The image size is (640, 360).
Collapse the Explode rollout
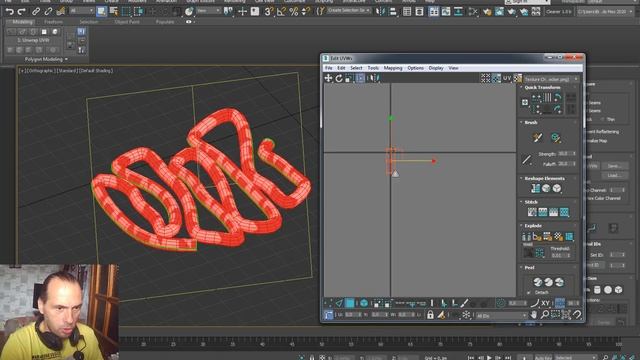point(521,226)
